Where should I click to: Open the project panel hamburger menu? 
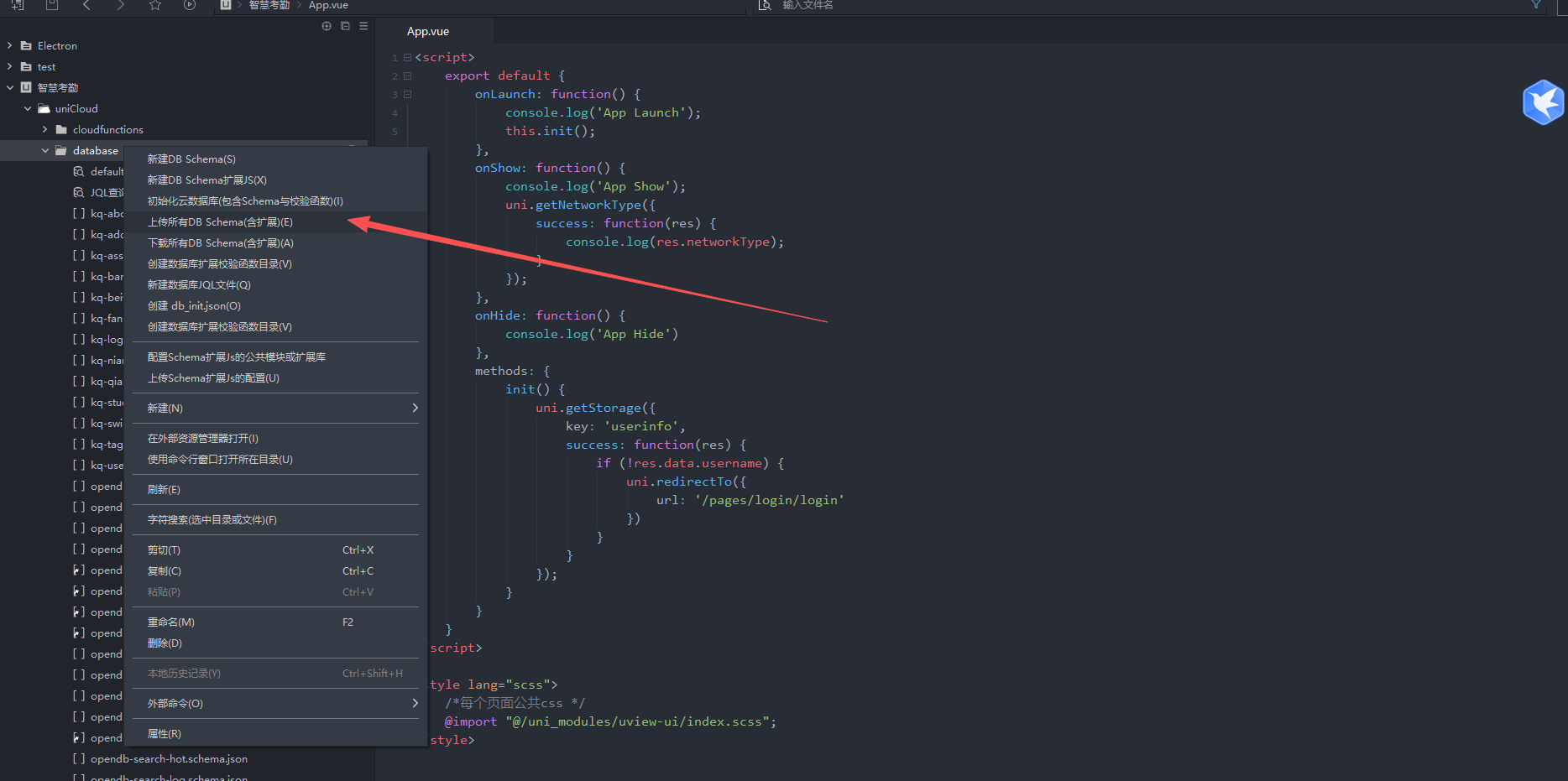(363, 26)
